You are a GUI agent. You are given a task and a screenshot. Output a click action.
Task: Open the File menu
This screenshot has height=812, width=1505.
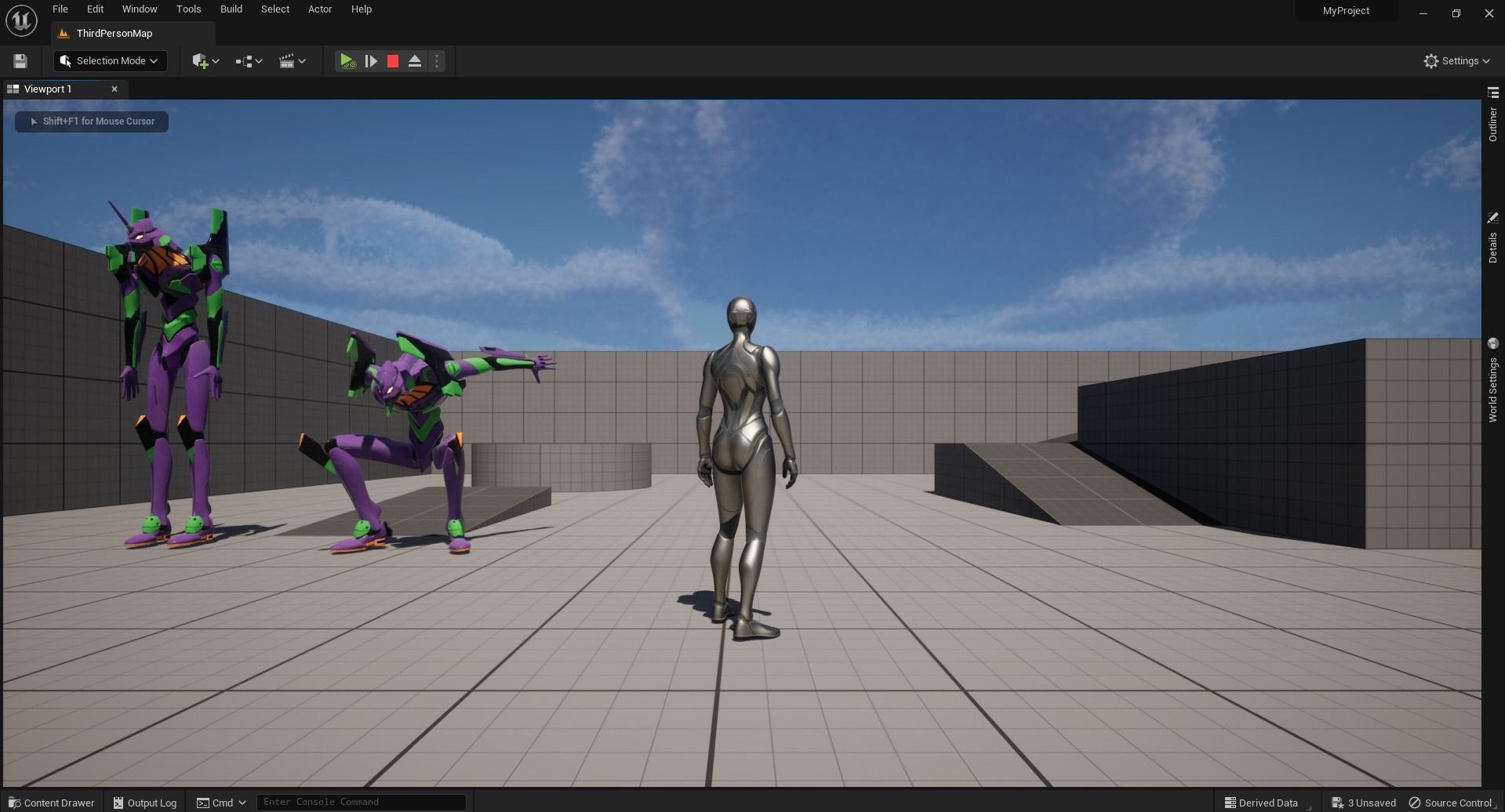point(60,9)
